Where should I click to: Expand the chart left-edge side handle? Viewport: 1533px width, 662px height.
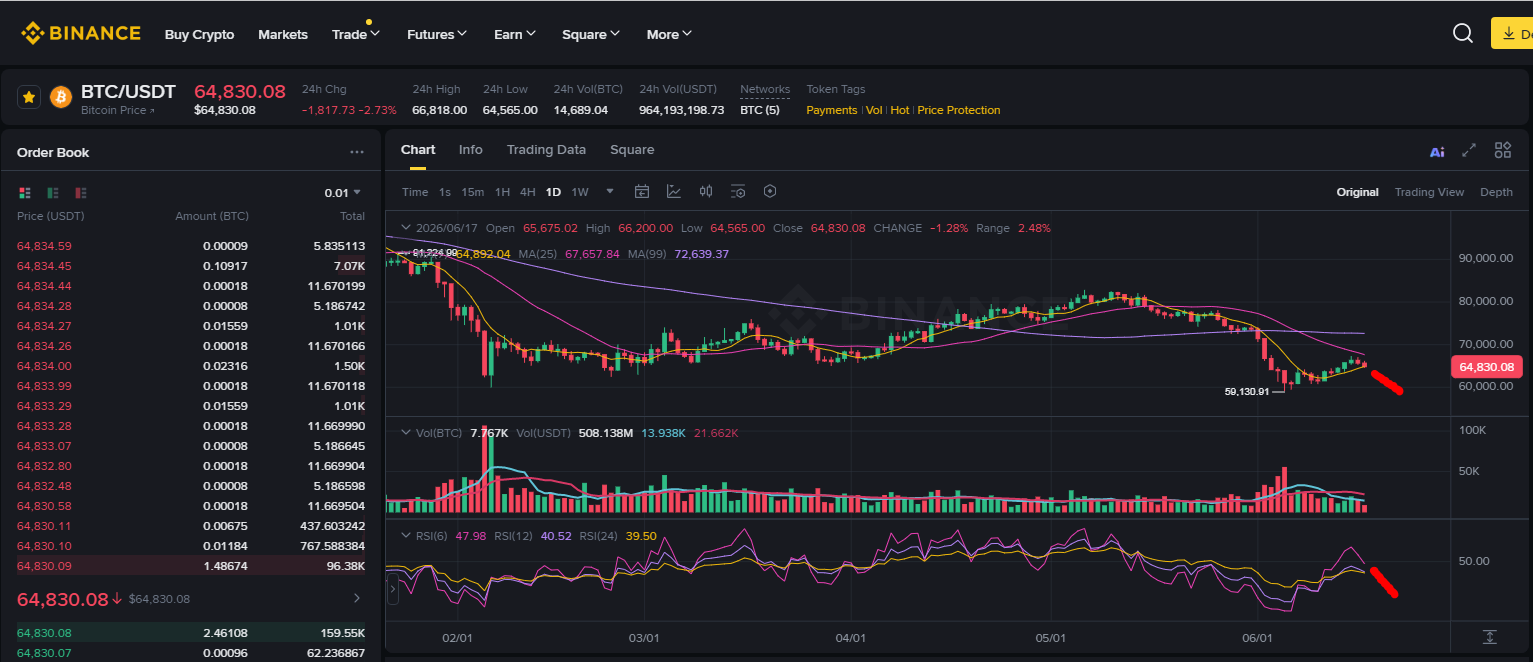[392, 590]
